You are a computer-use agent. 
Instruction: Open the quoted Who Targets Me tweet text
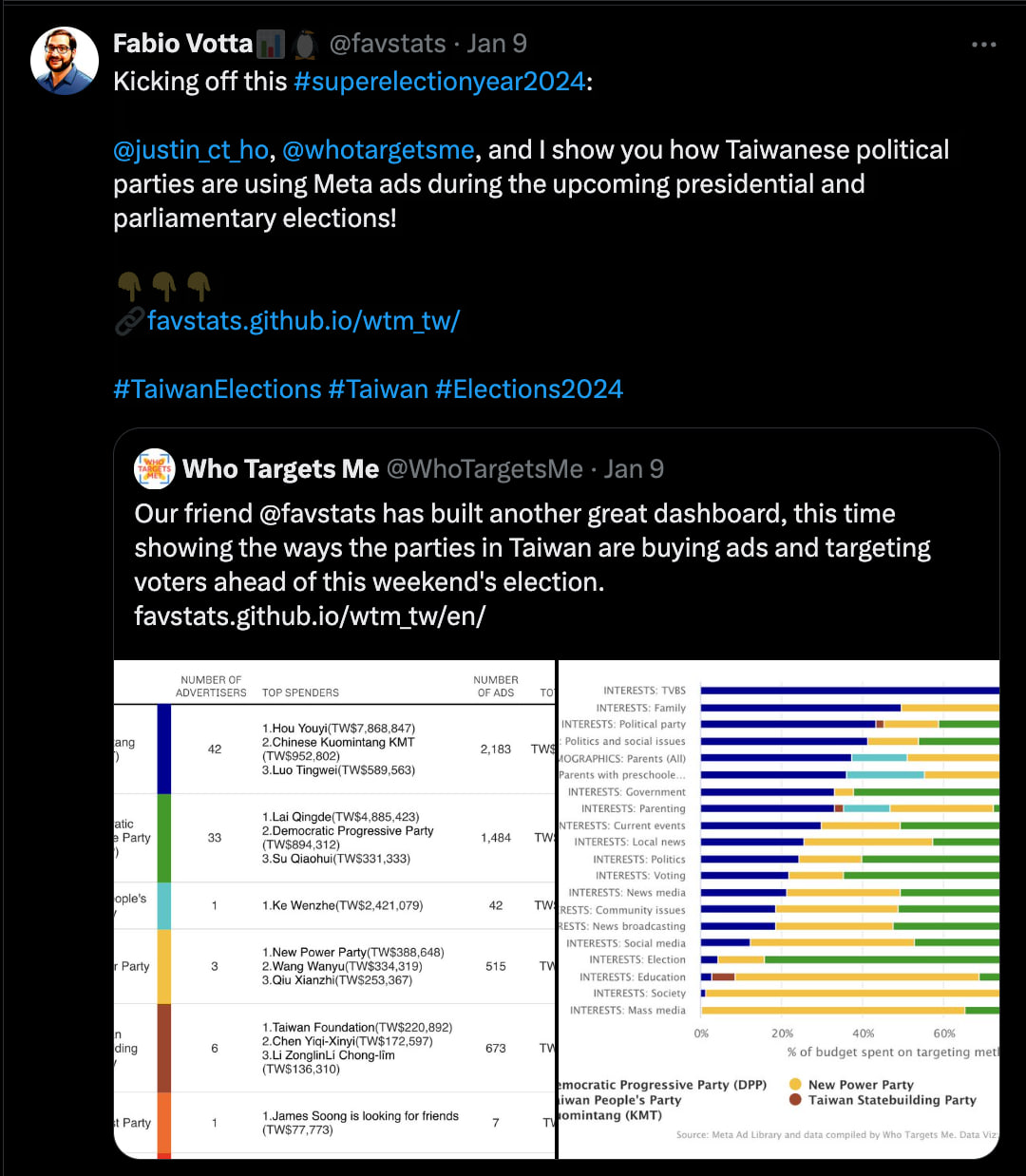click(x=532, y=564)
